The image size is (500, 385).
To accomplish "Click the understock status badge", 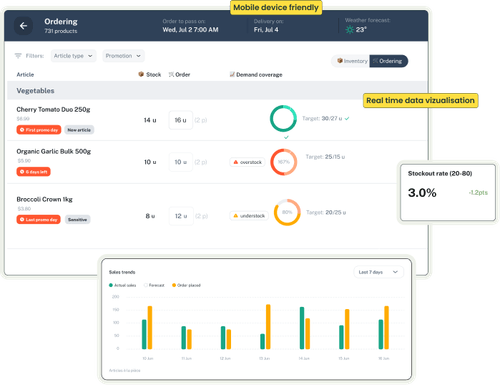I will tap(249, 216).
